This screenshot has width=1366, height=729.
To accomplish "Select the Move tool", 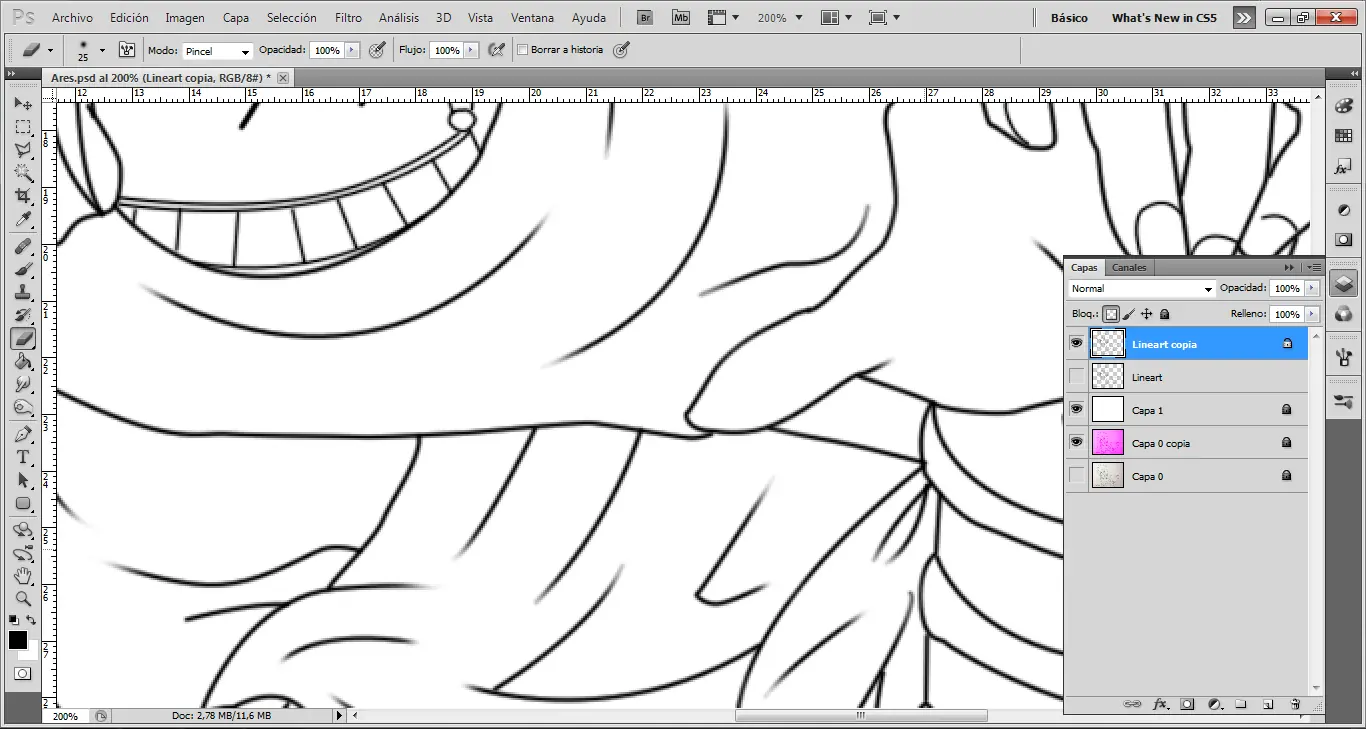I will 23,104.
